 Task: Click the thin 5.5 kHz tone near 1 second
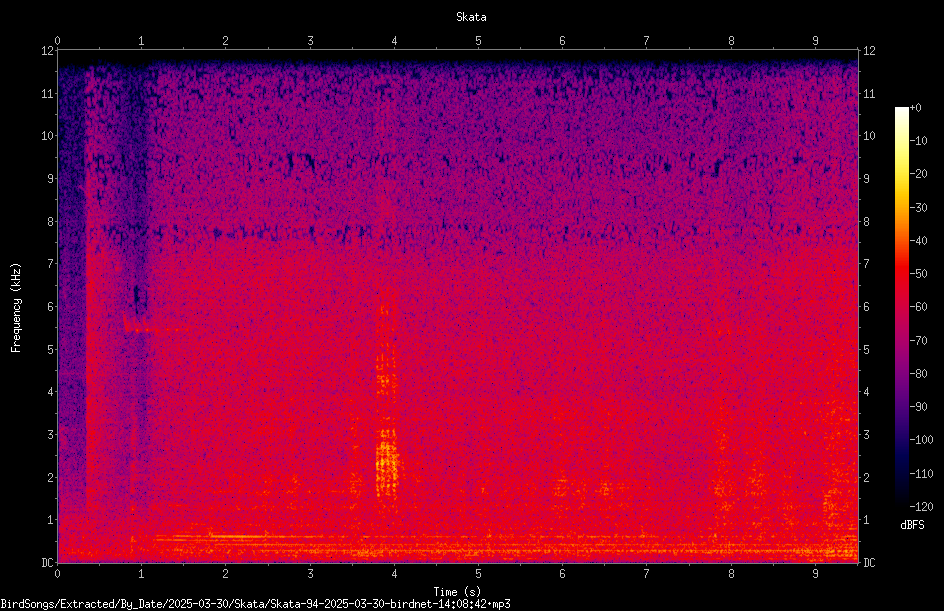[x=157, y=330]
